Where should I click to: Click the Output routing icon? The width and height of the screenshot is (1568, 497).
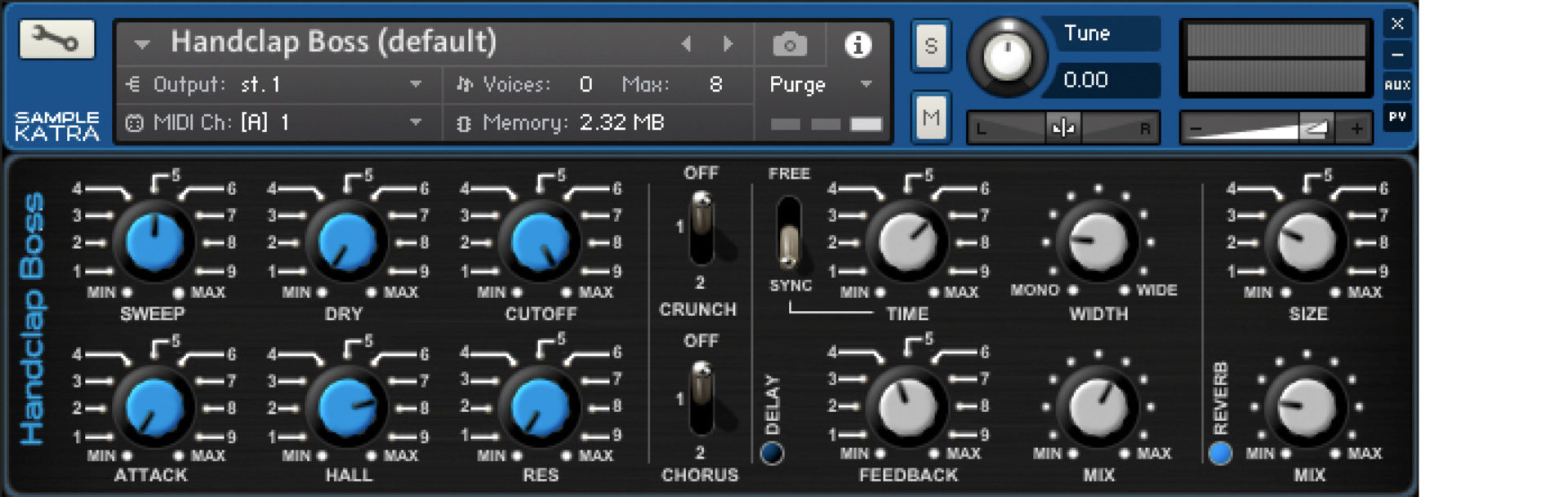point(133,84)
